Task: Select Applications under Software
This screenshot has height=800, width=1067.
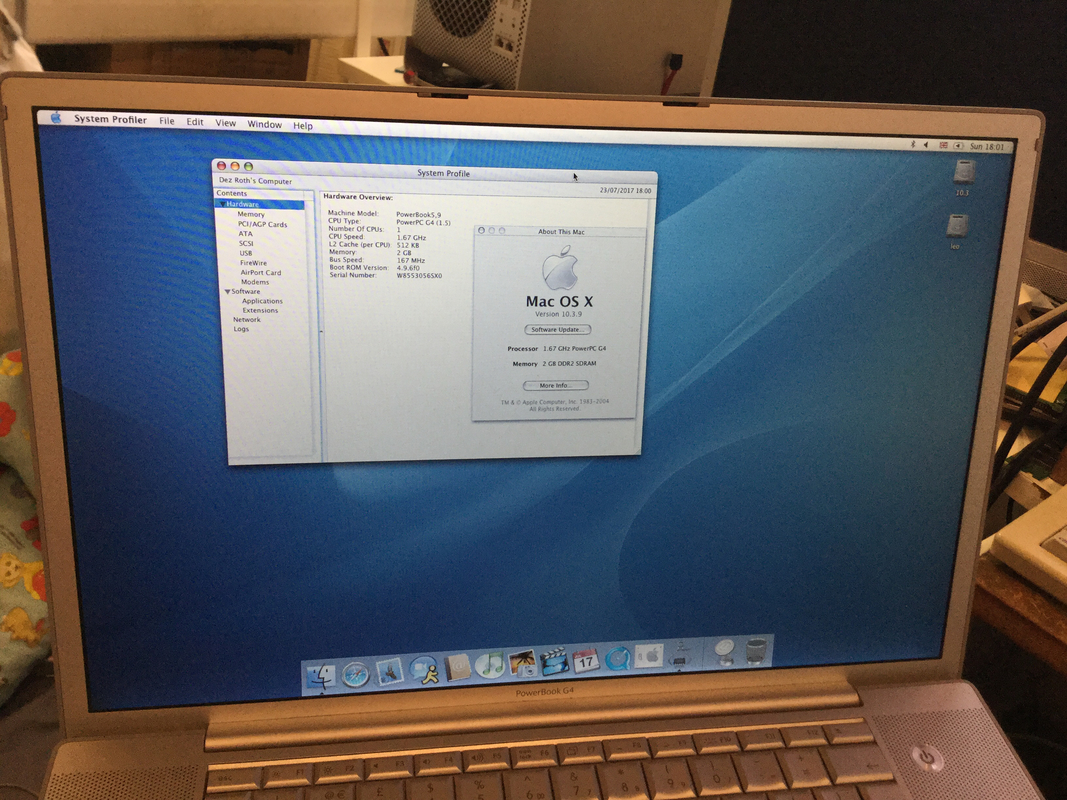Action: click(x=262, y=301)
